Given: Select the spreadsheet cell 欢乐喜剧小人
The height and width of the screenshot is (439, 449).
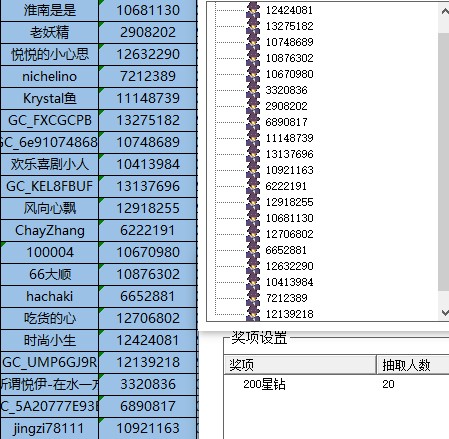Looking at the screenshot, I should [50, 164].
